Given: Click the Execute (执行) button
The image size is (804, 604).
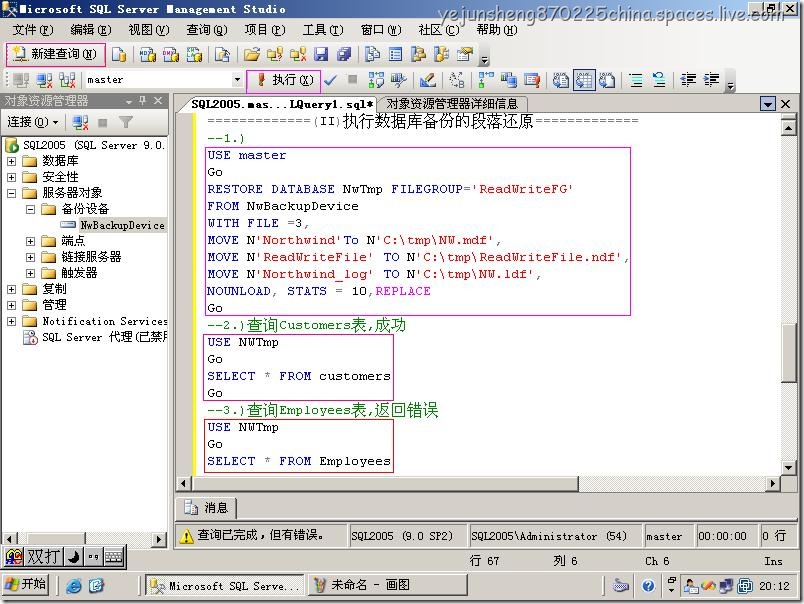Looking at the screenshot, I should coord(284,80).
